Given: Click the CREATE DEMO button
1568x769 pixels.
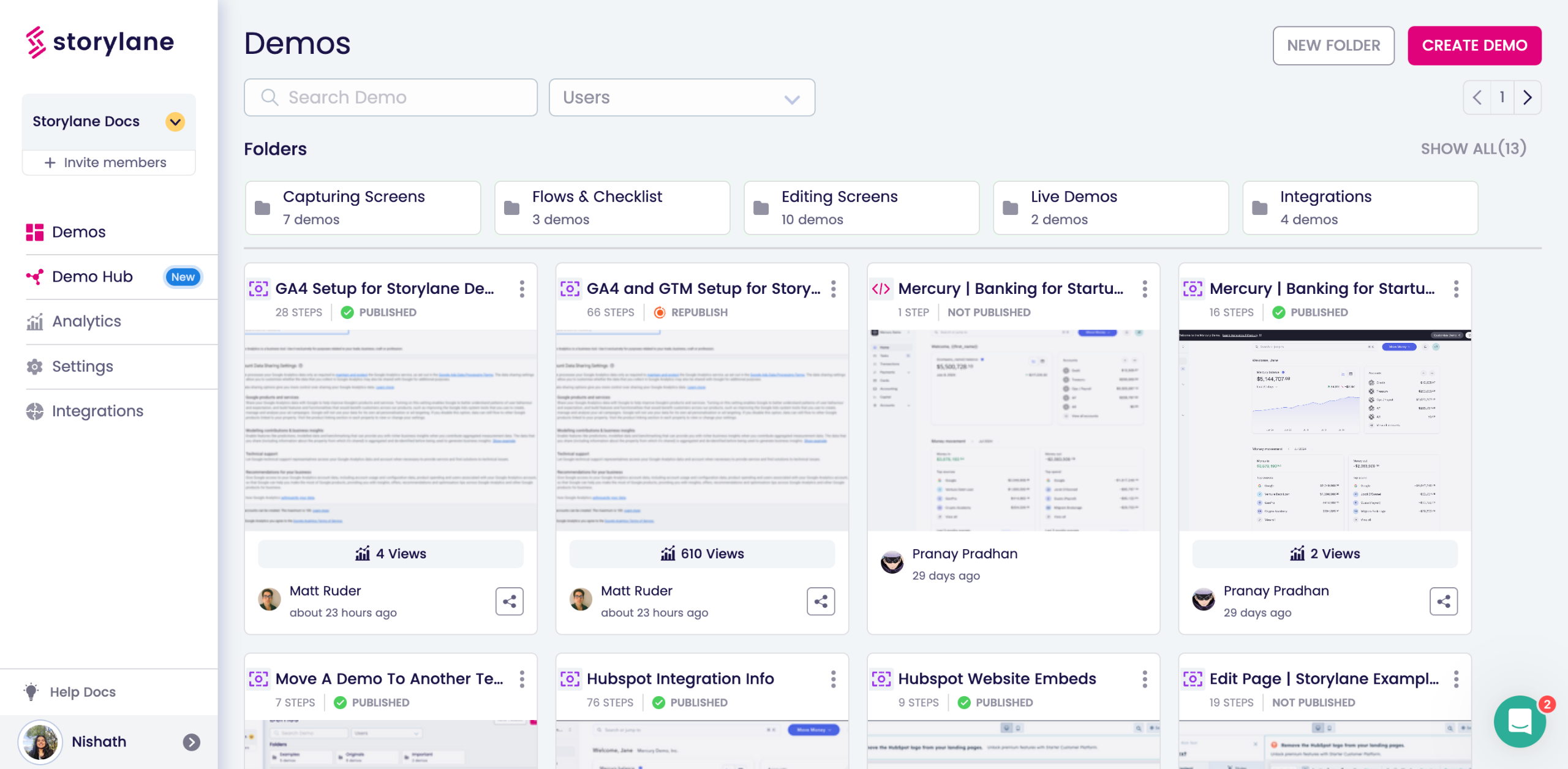Looking at the screenshot, I should (x=1474, y=45).
